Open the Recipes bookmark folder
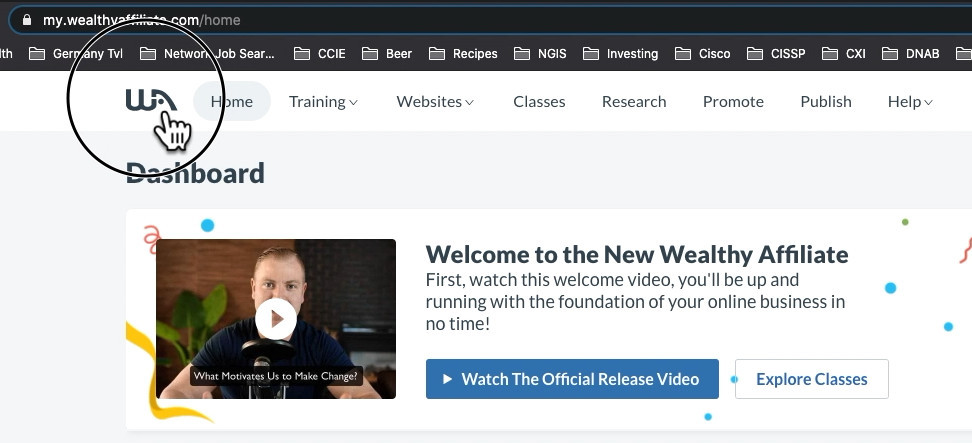Viewport: 972px width, 443px height. click(x=463, y=54)
